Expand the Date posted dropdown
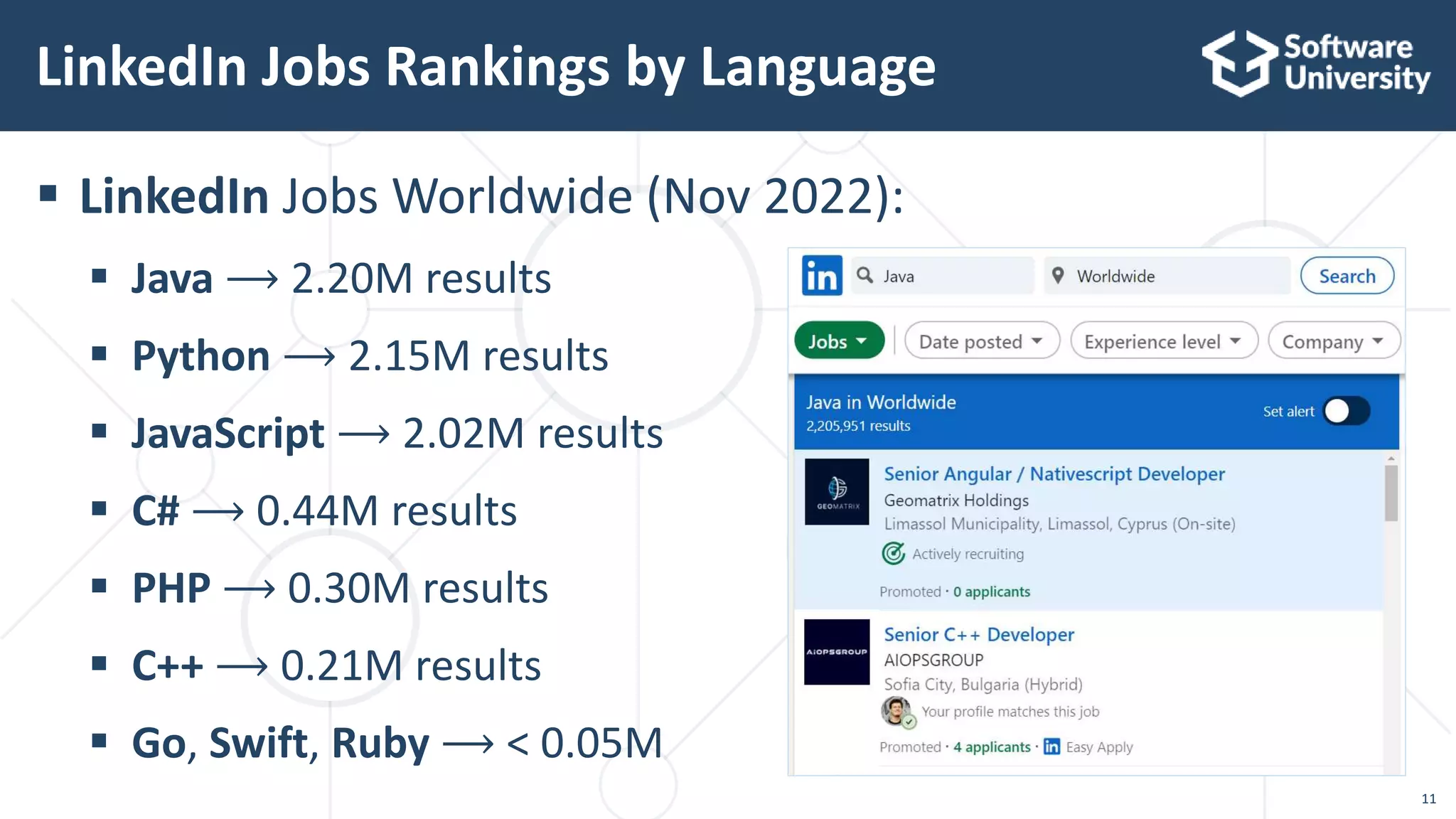Viewport: 1456px width, 819px height. click(982, 341)
